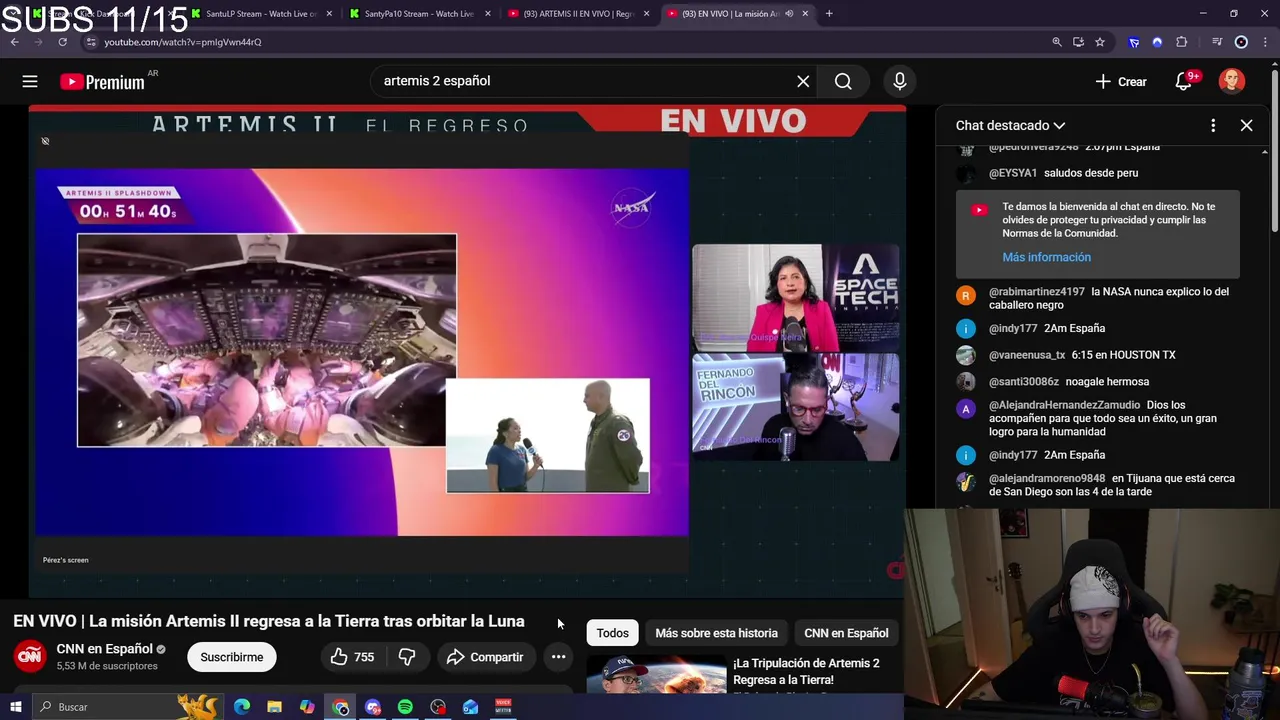Switch to SantyPa10 Stream tab
This screenshot has width=1280, height=720.
[418, 14]
